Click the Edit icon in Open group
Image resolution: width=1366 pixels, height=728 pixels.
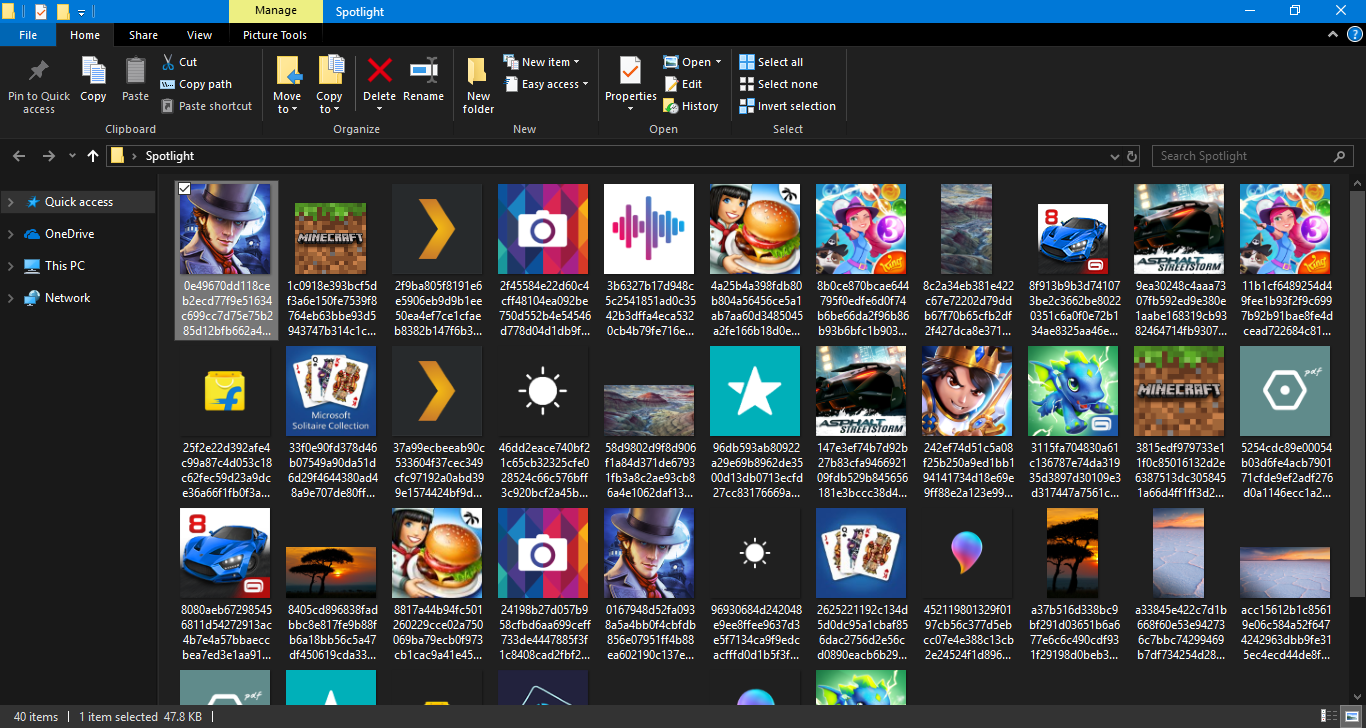pos(671,84)
